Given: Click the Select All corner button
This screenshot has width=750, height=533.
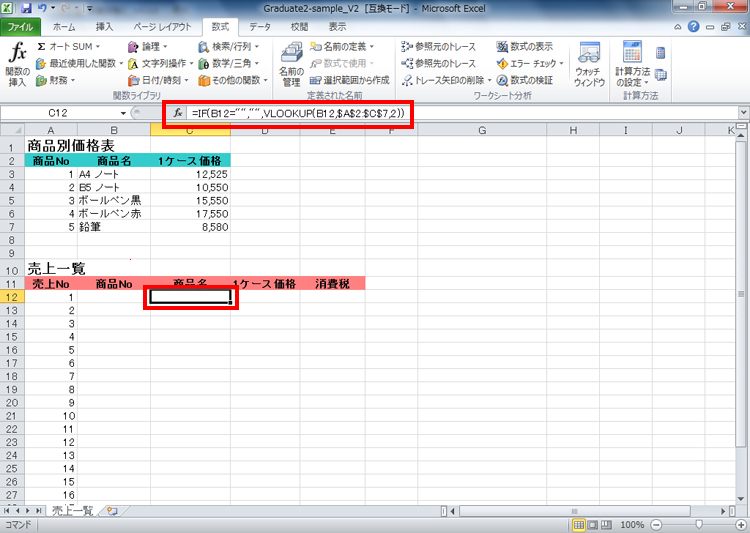Looking at the screenshot, I should [12, 130].
